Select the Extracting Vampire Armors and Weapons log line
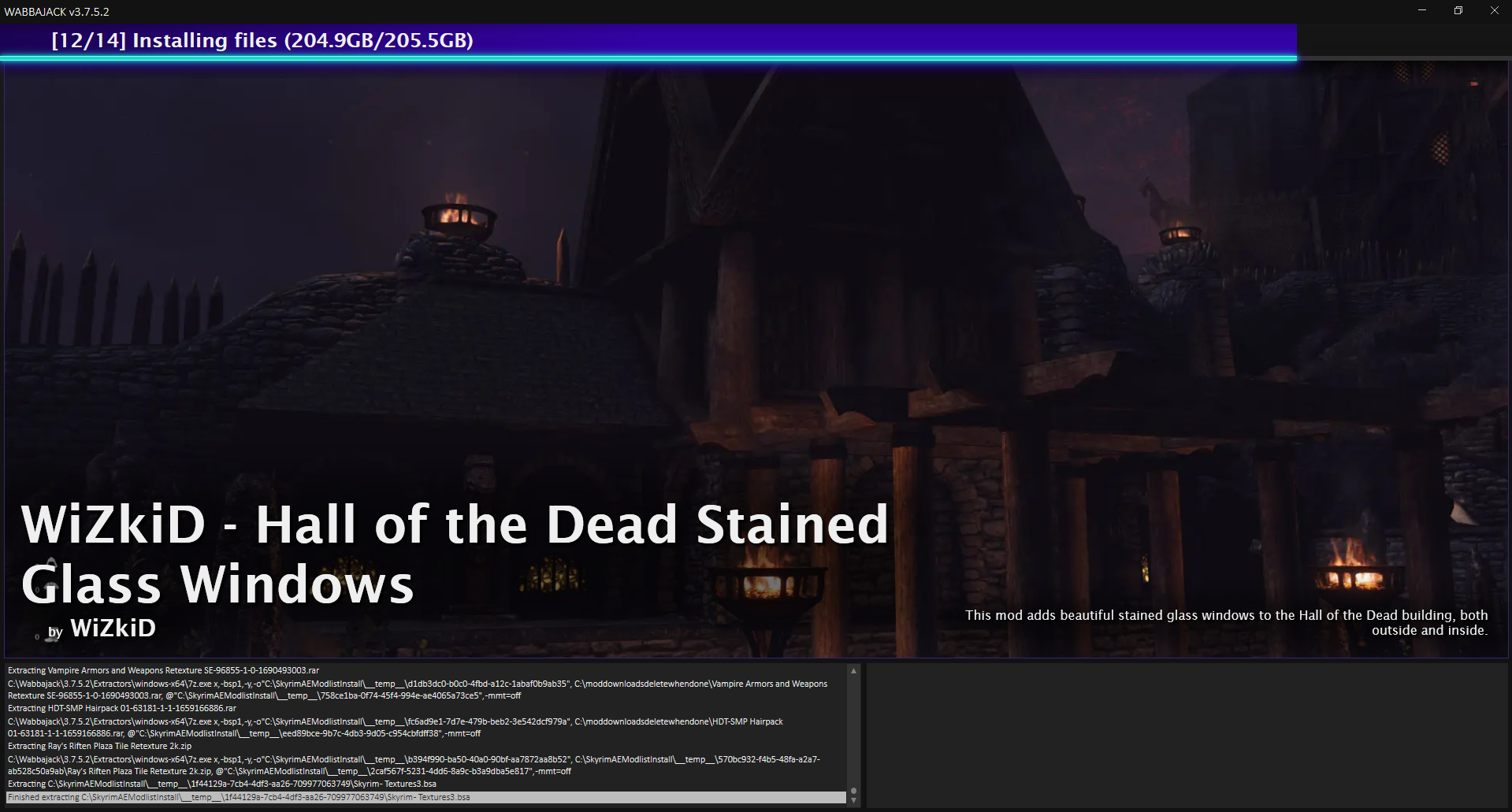Screen dimensions: 1512x812 164,671
